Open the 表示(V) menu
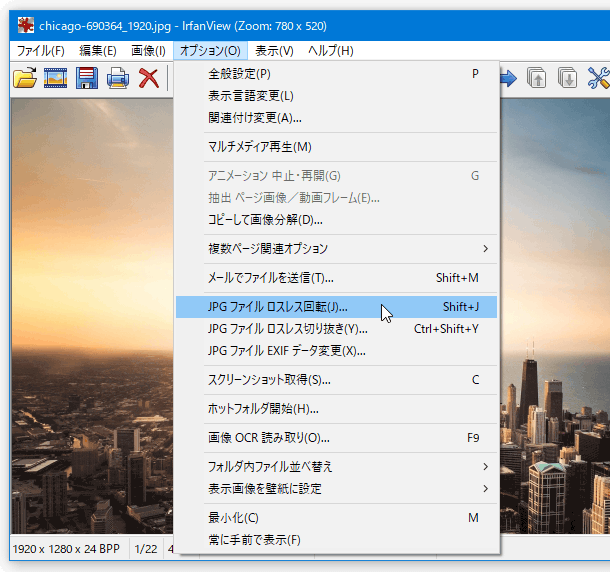 pyautogui.click(x=274, y=51)
